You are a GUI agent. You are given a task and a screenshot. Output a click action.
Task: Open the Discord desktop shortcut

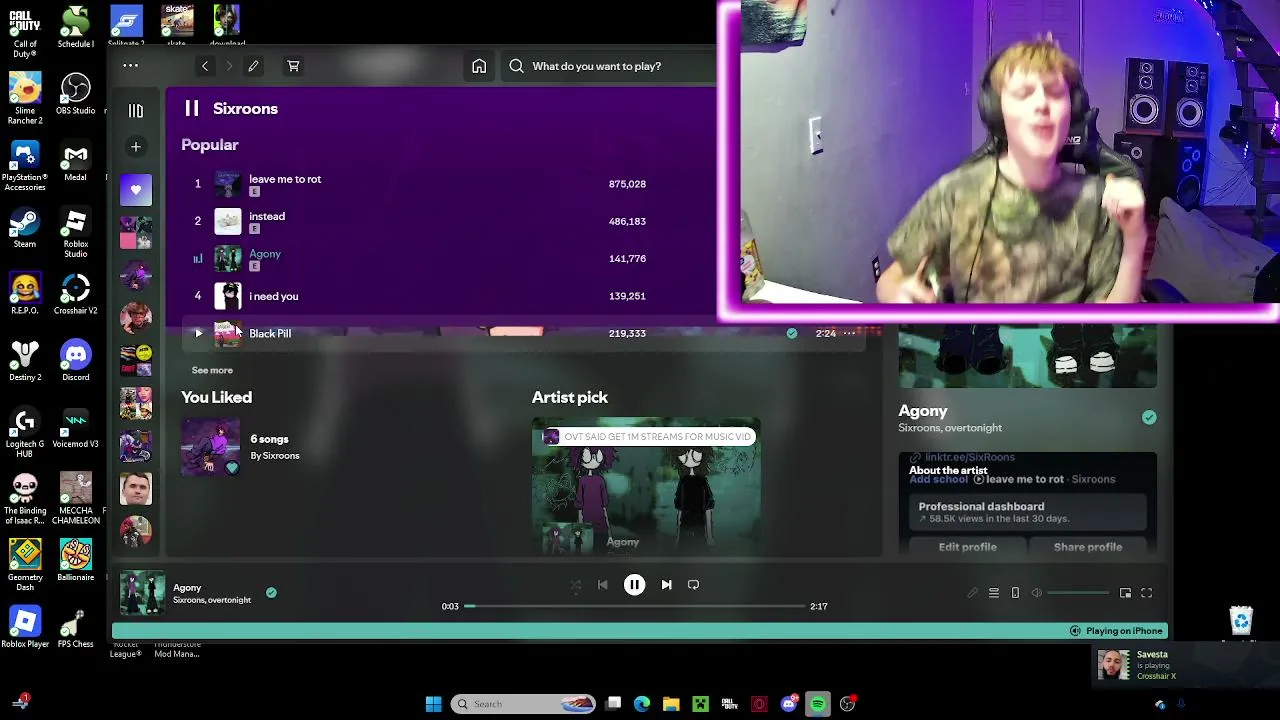coord(76,361)
